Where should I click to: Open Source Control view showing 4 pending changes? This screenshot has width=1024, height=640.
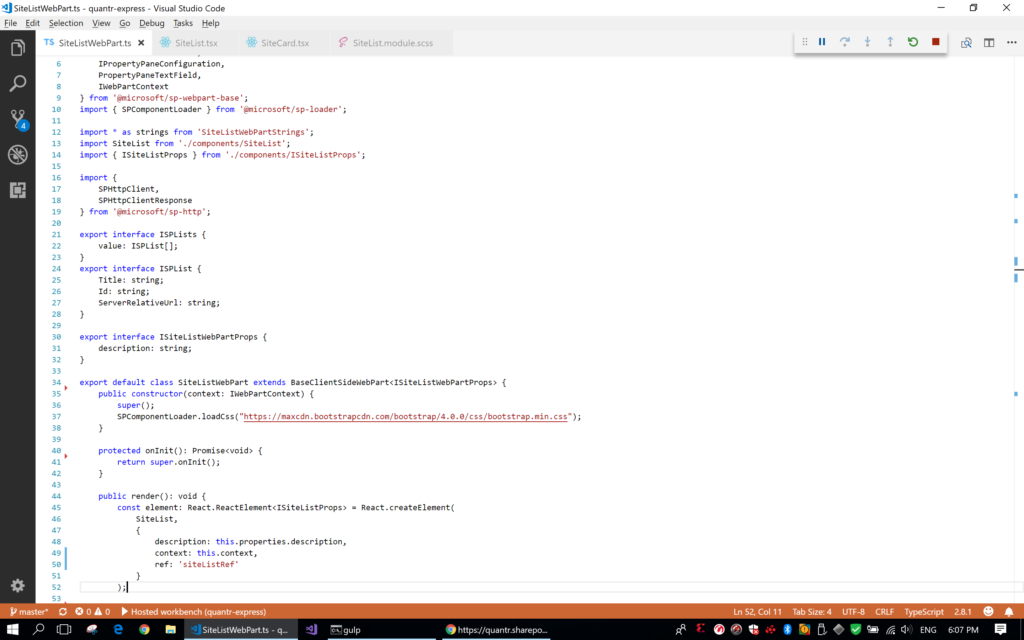16,122
